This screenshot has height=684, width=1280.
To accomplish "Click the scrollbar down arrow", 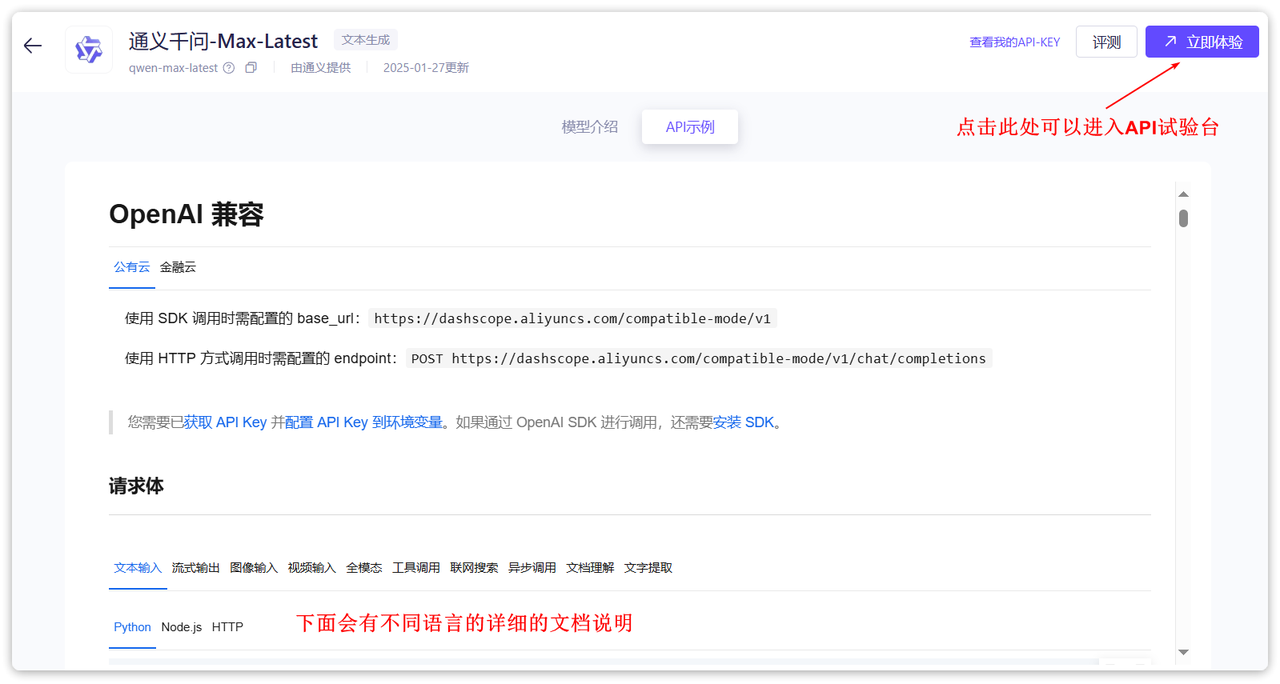I will coord(1183,651).
